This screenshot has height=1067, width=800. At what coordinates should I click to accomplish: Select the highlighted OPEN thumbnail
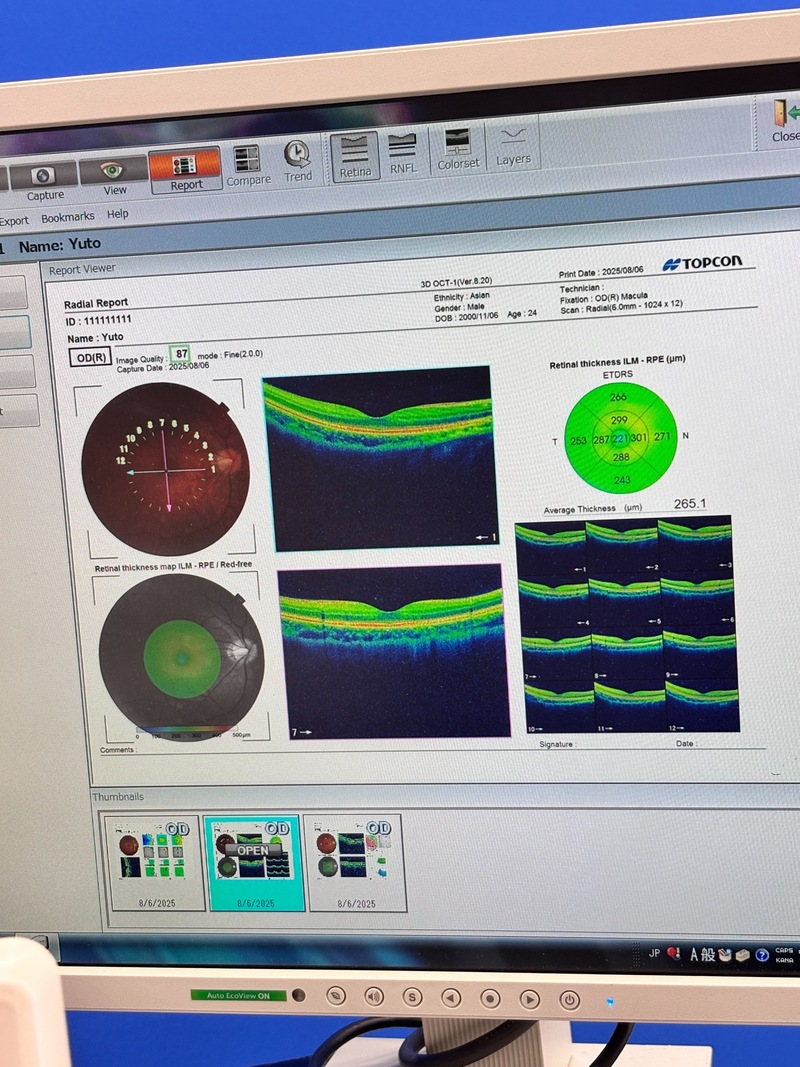(x=254, y=860)
